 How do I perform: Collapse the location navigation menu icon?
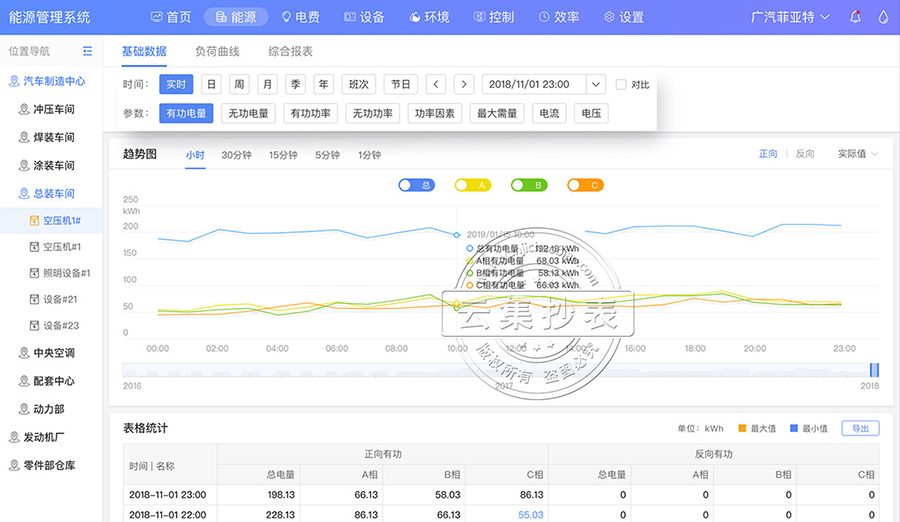(x=88, y=51)
